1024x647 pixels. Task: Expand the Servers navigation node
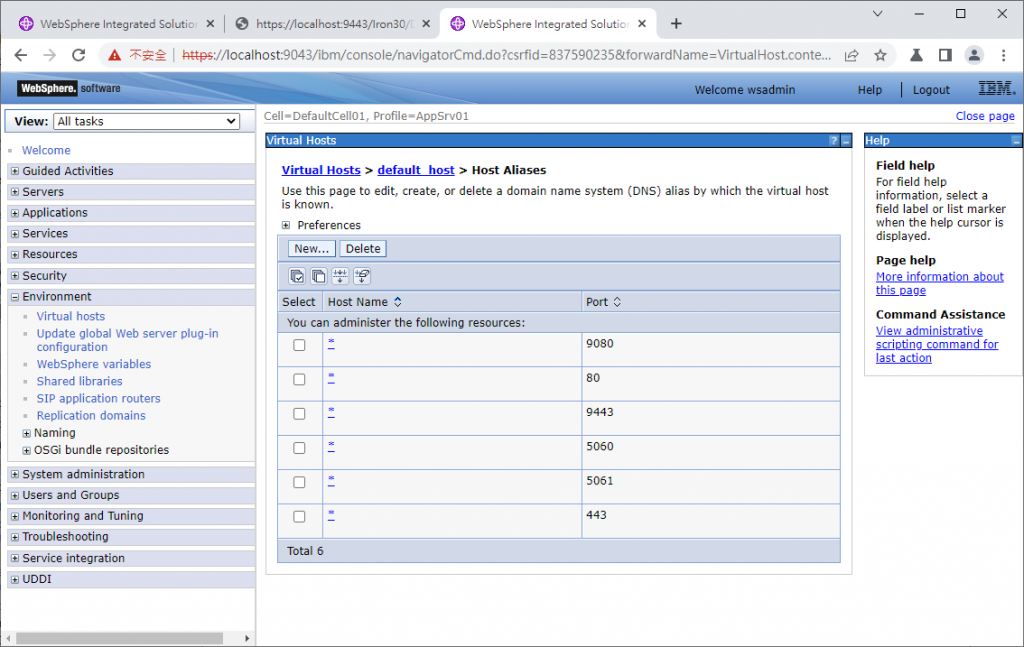click(x=14, y=192)
